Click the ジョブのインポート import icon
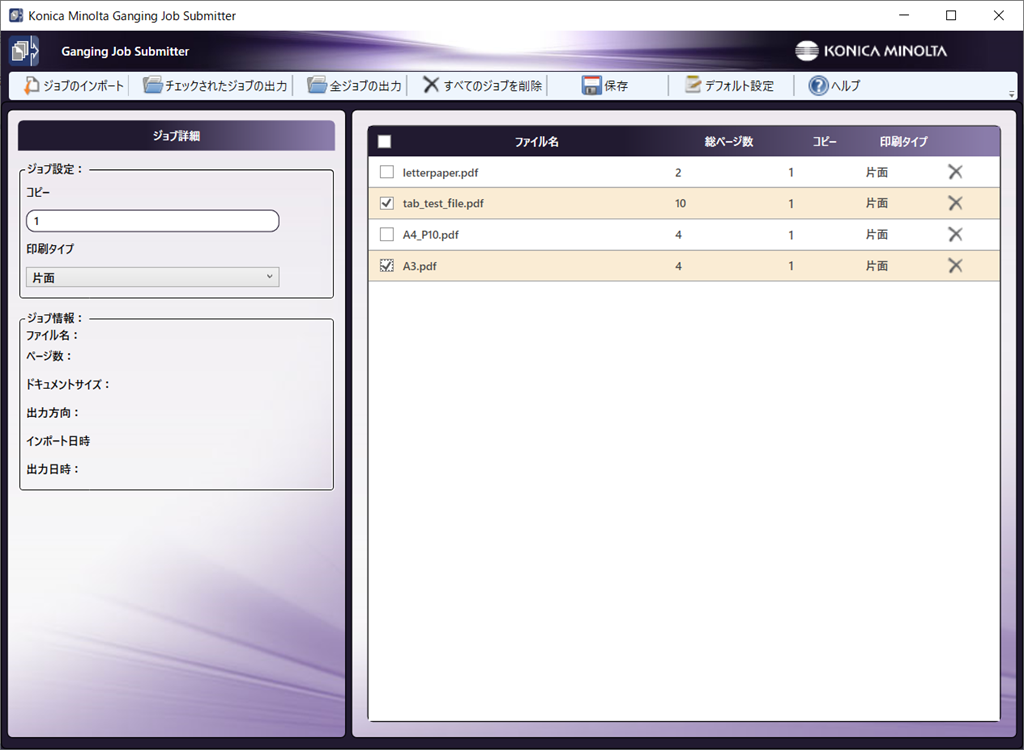 coord(31,86)
